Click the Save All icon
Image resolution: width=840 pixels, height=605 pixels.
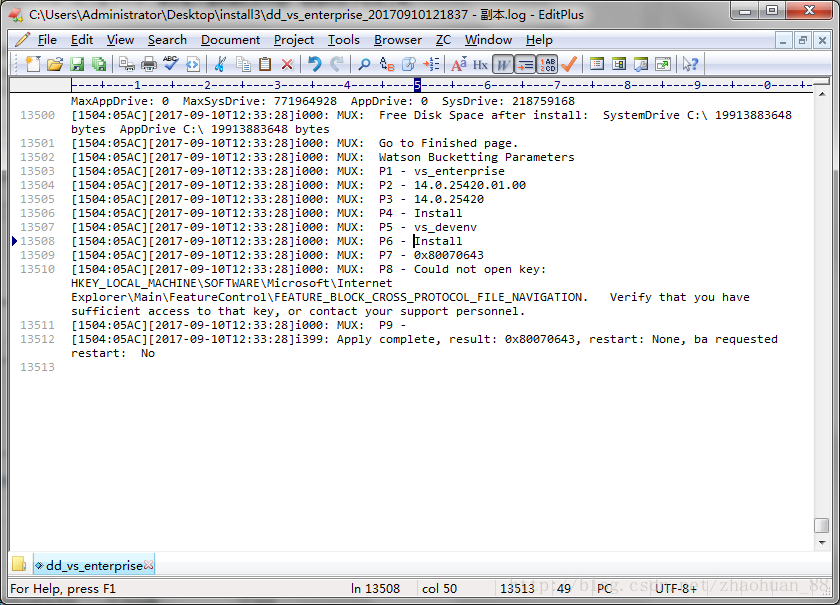[99, 64]
